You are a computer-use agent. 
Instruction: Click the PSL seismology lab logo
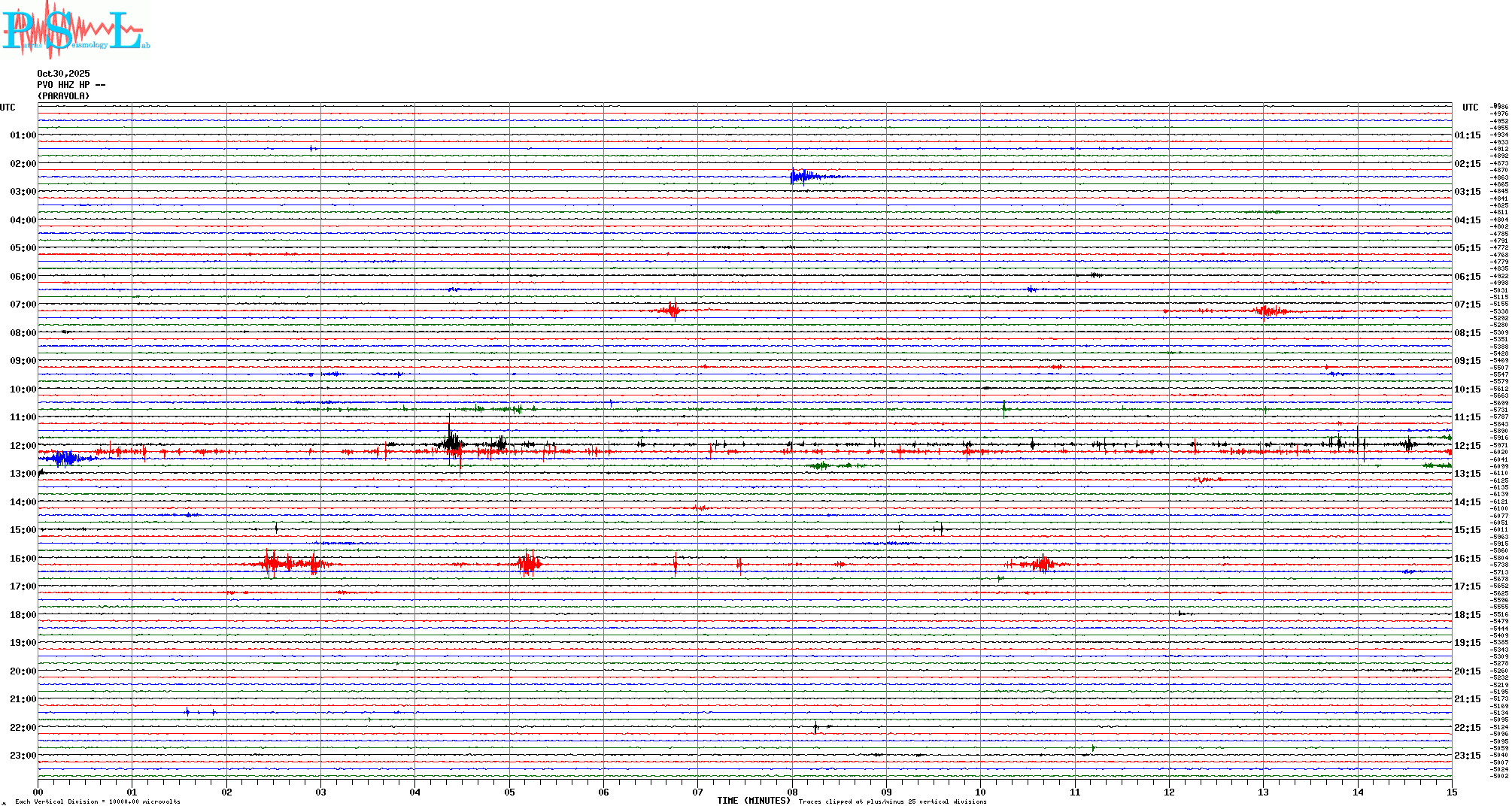(74, 30)
